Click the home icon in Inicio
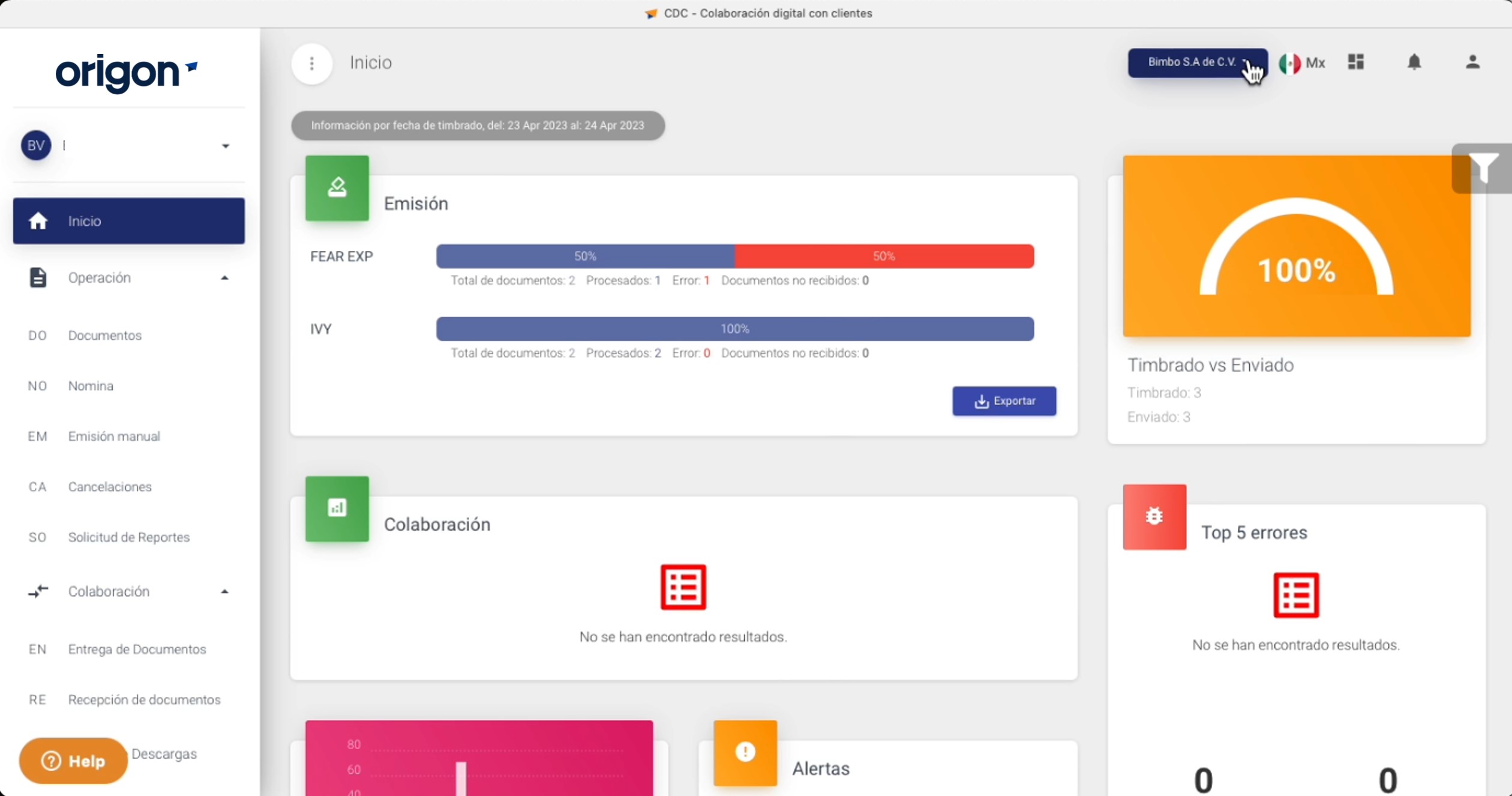1512x796 pixels. 38,221
